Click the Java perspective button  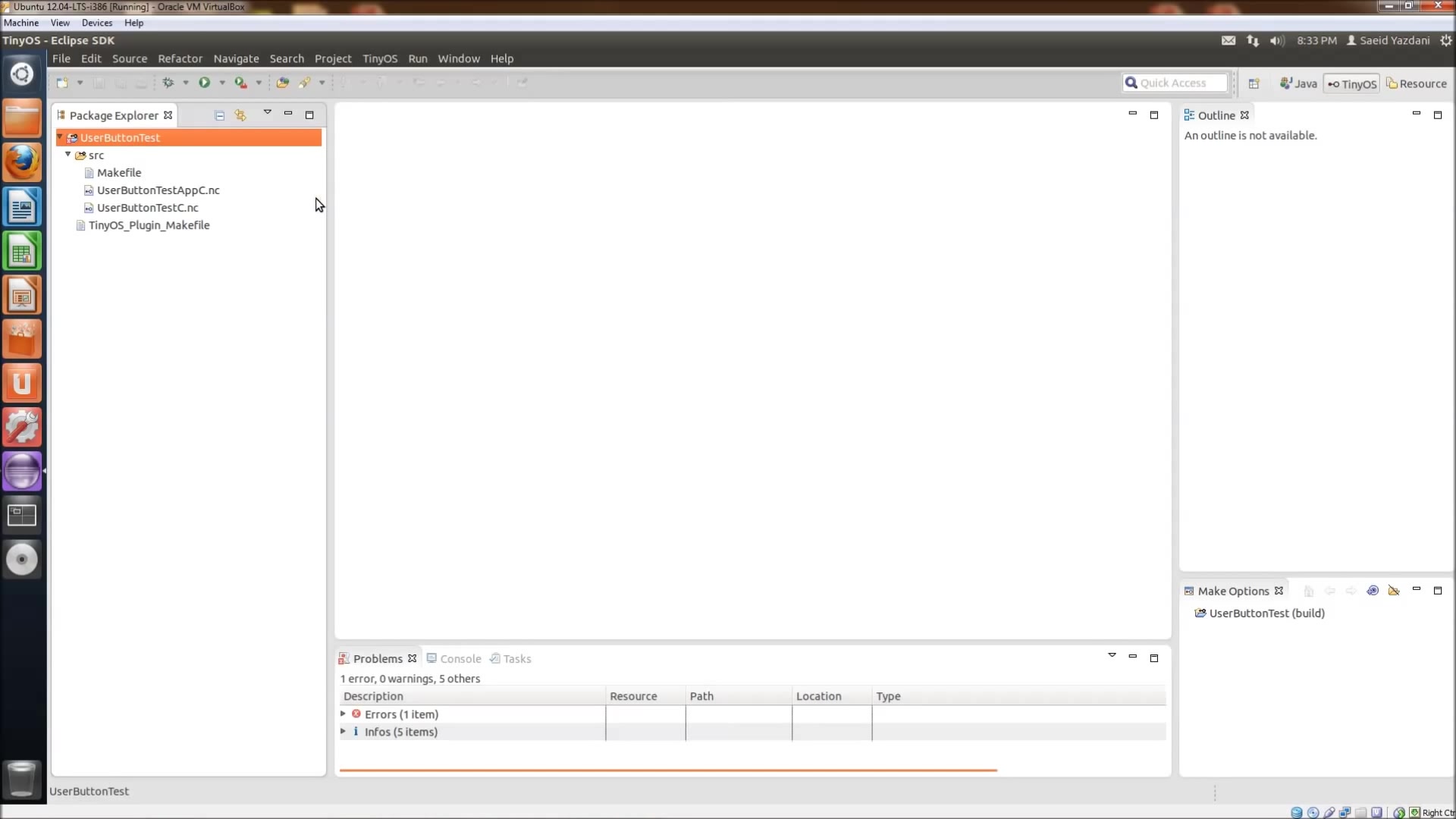pos(1298,83)
